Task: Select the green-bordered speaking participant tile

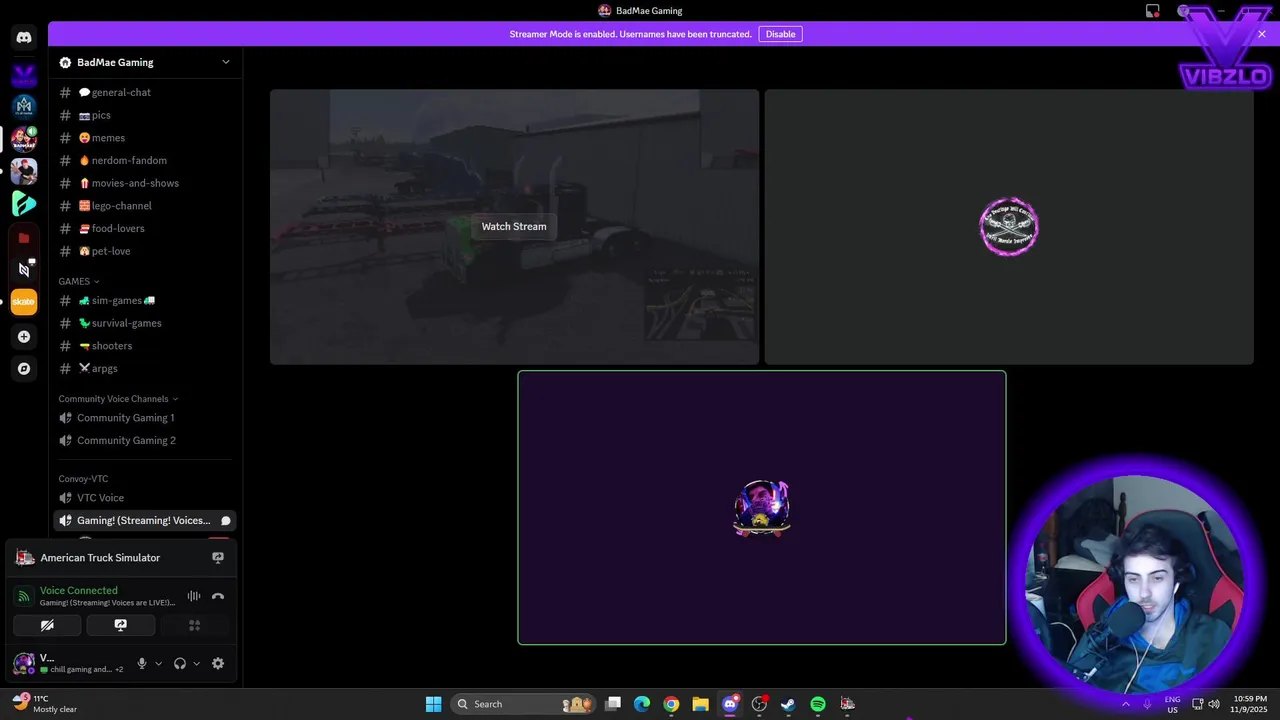Action: tap(762, 508)
